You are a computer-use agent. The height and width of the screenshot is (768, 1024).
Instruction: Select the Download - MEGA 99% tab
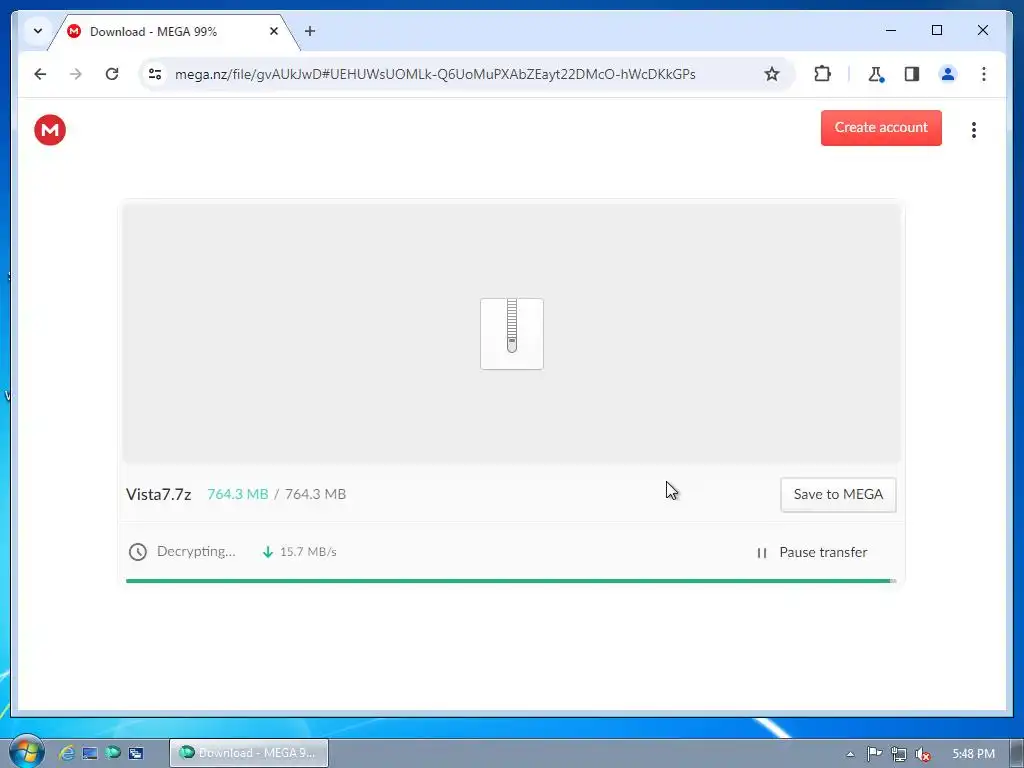pos(173,31)
